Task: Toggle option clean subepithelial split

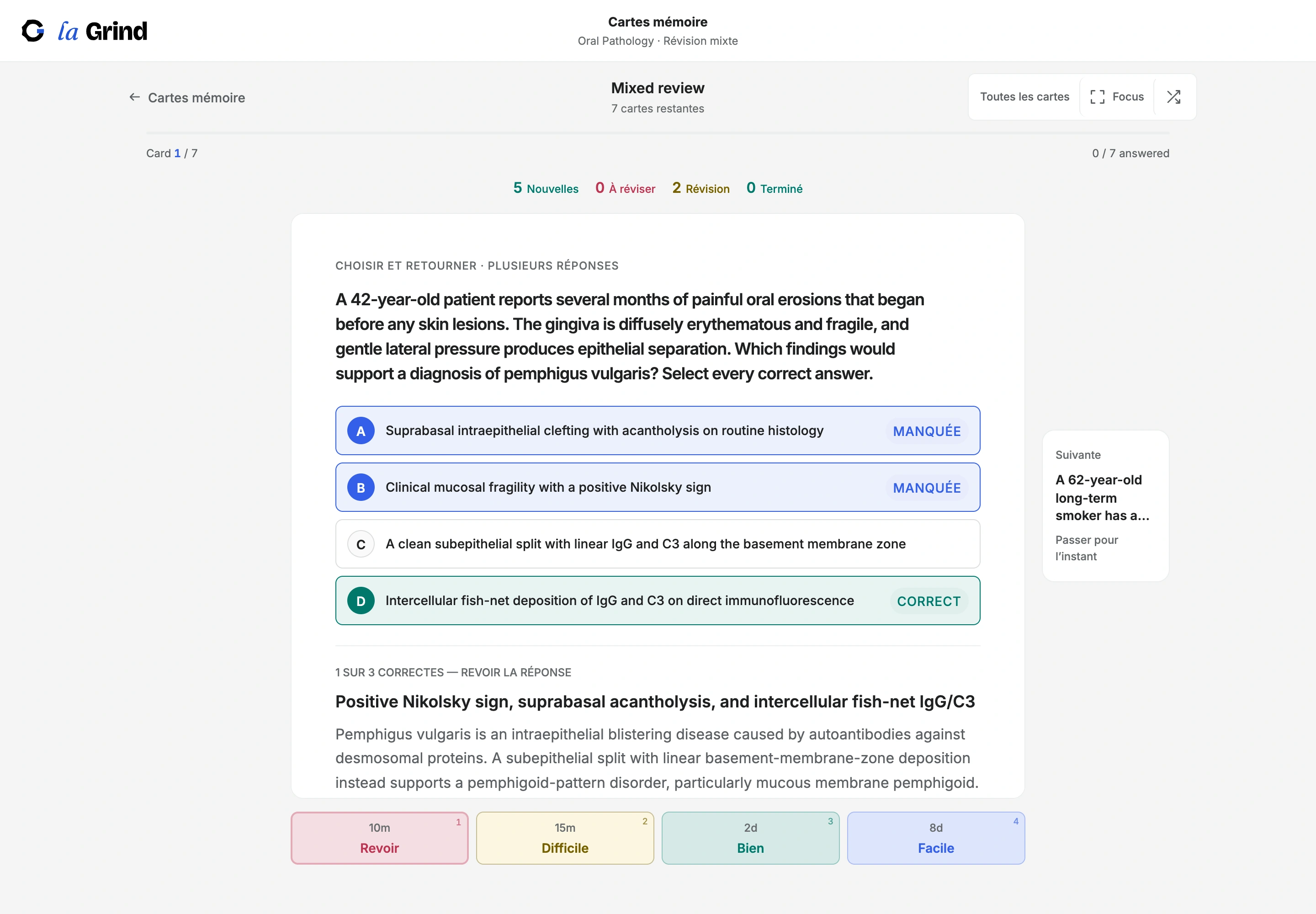Action: click(x=658, y=544)
